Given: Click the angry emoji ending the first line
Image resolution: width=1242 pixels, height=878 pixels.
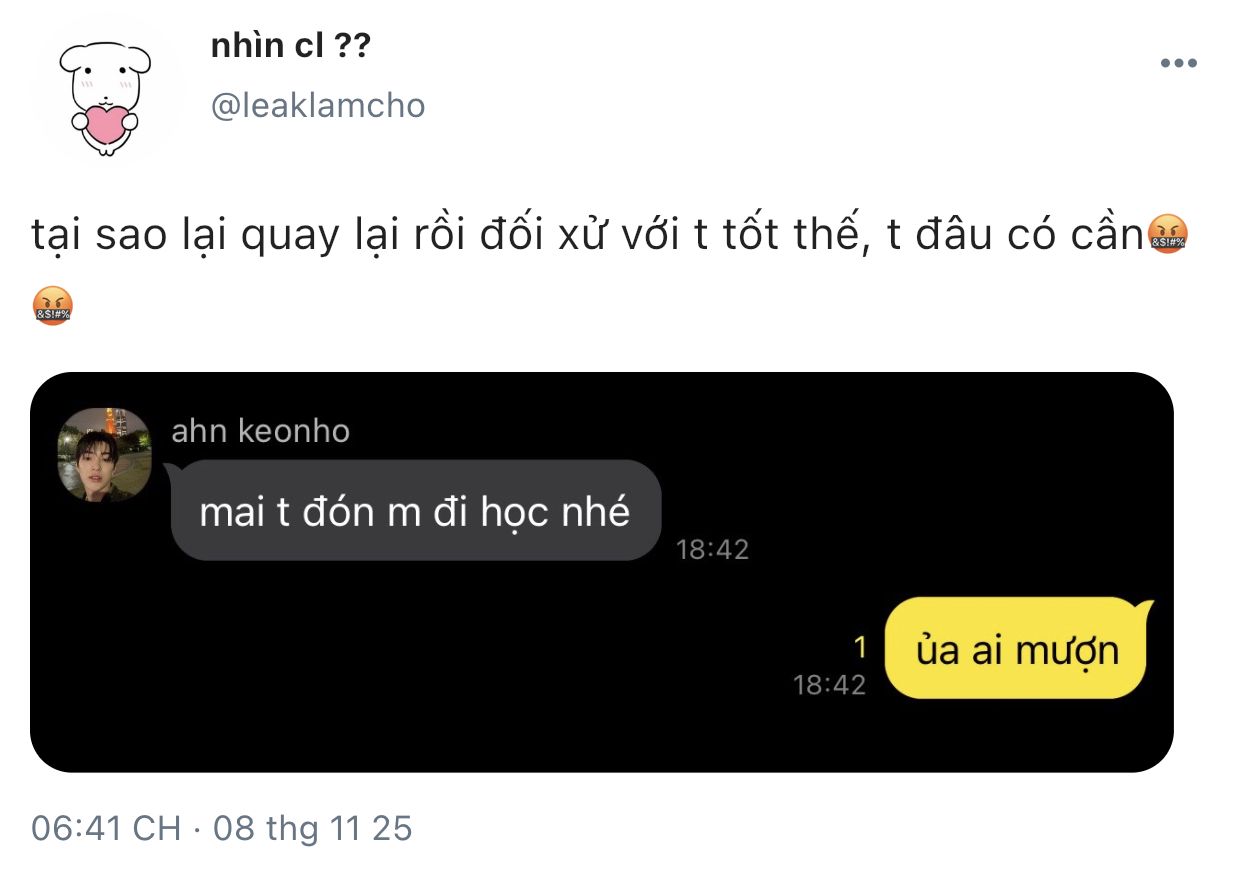Looking at the screenshot, I should pos(1162,235).
